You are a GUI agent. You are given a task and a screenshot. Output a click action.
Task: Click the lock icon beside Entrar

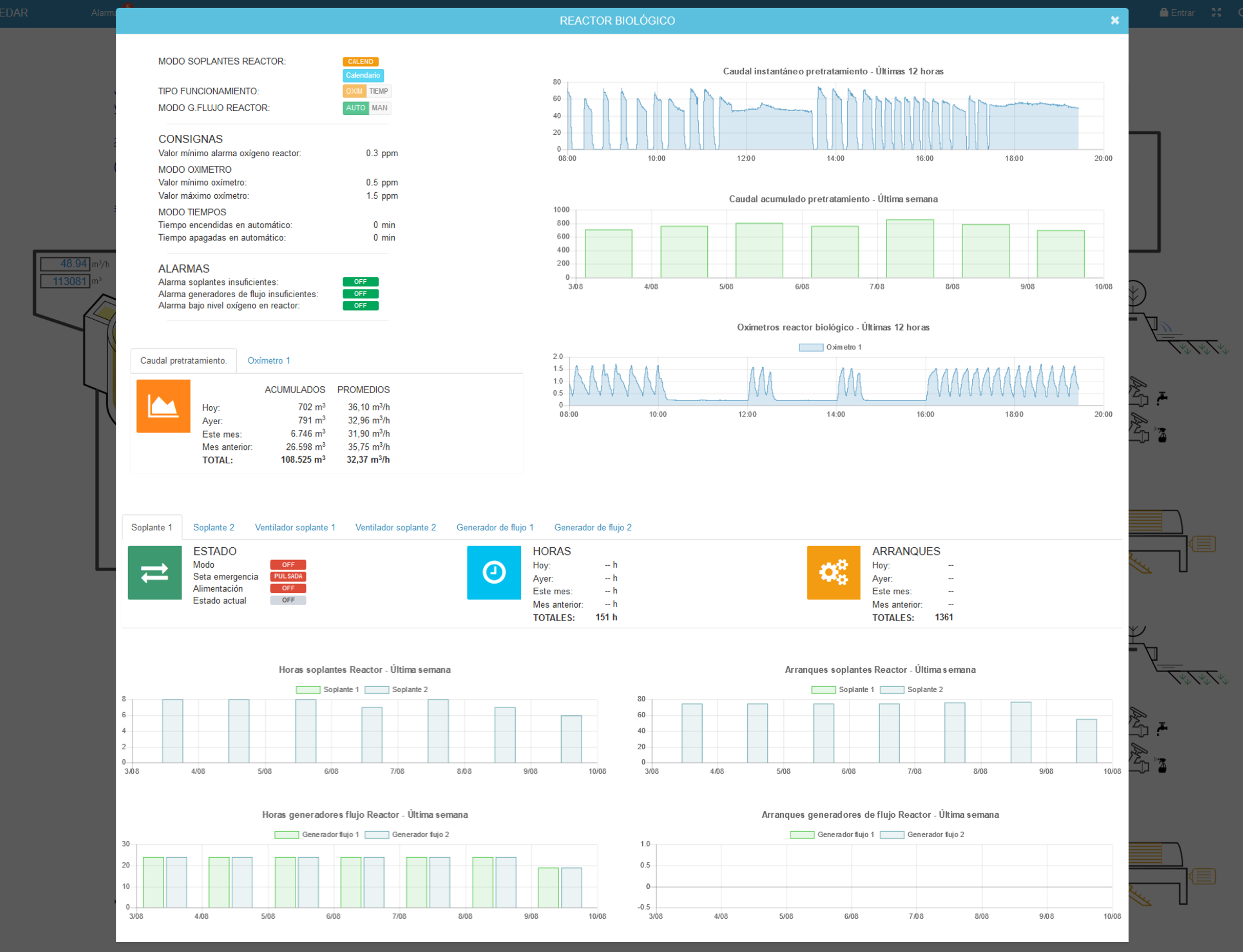[x=1164, y=12]
